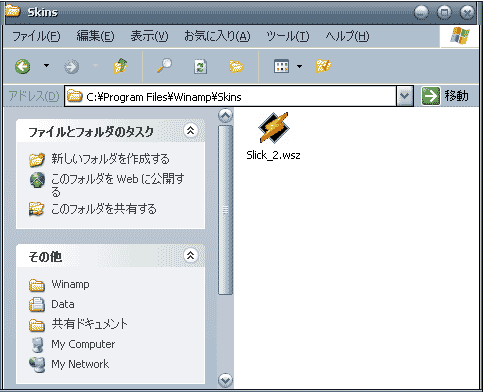
Task: Open the Views dropdown arrow
Action: tap(299, 66)
